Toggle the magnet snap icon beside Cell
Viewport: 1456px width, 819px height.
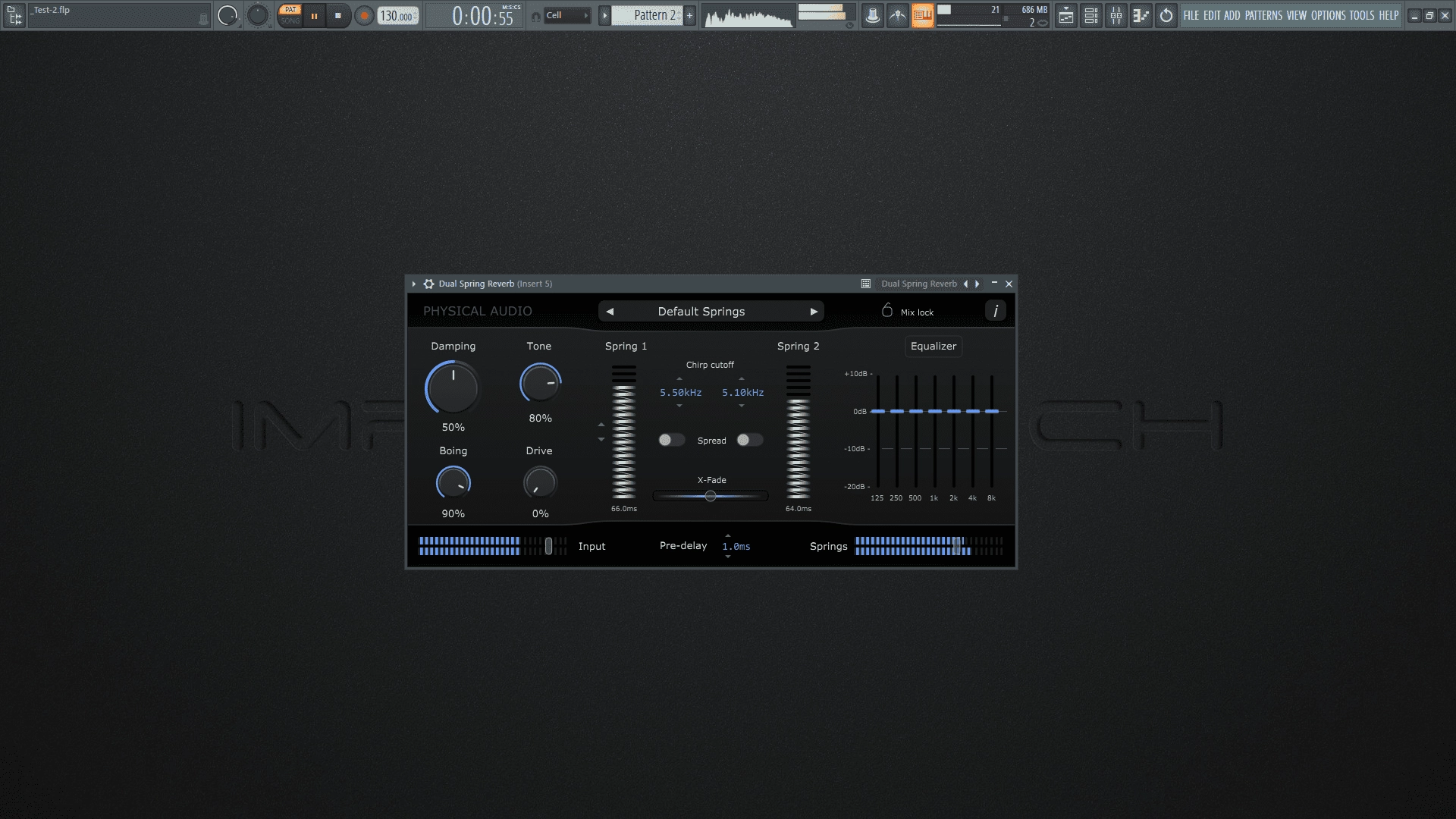[536, 16]
